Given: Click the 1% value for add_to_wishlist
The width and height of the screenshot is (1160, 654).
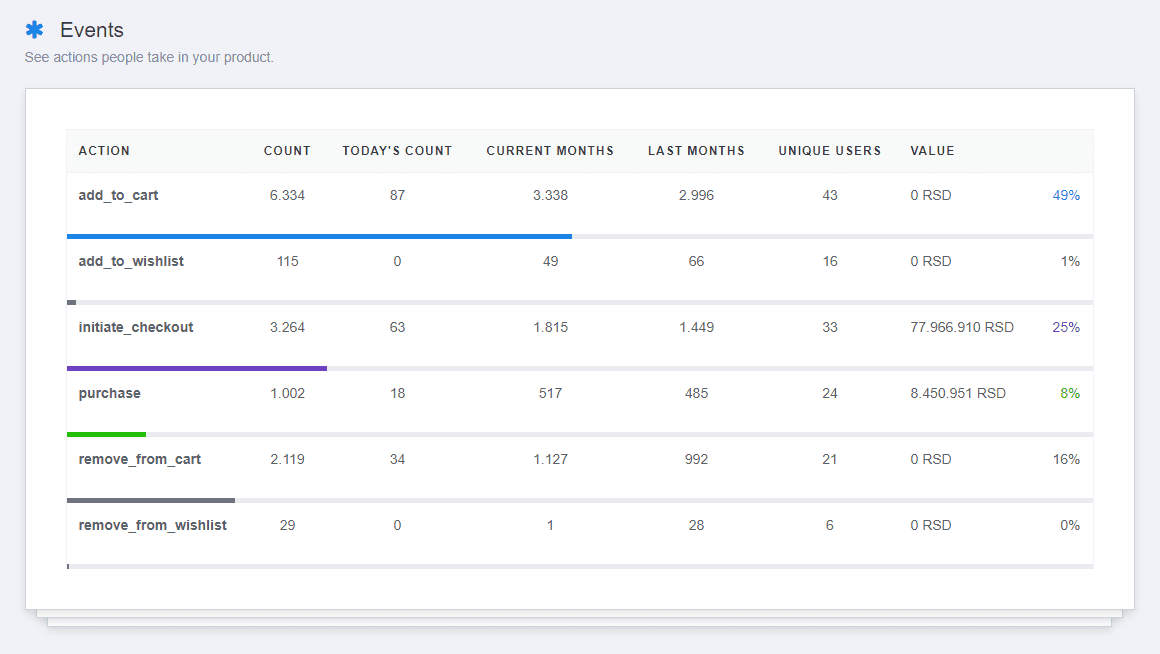Looking at the screenshot, I should click(1070, 261).
